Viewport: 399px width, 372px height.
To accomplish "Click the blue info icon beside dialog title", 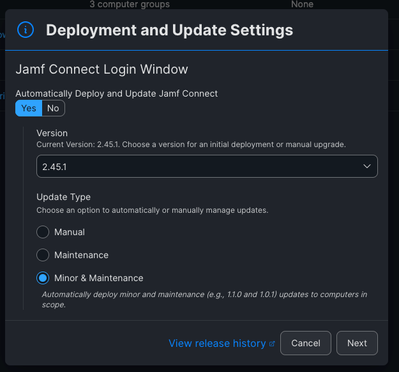I will (x=26, y=30).
